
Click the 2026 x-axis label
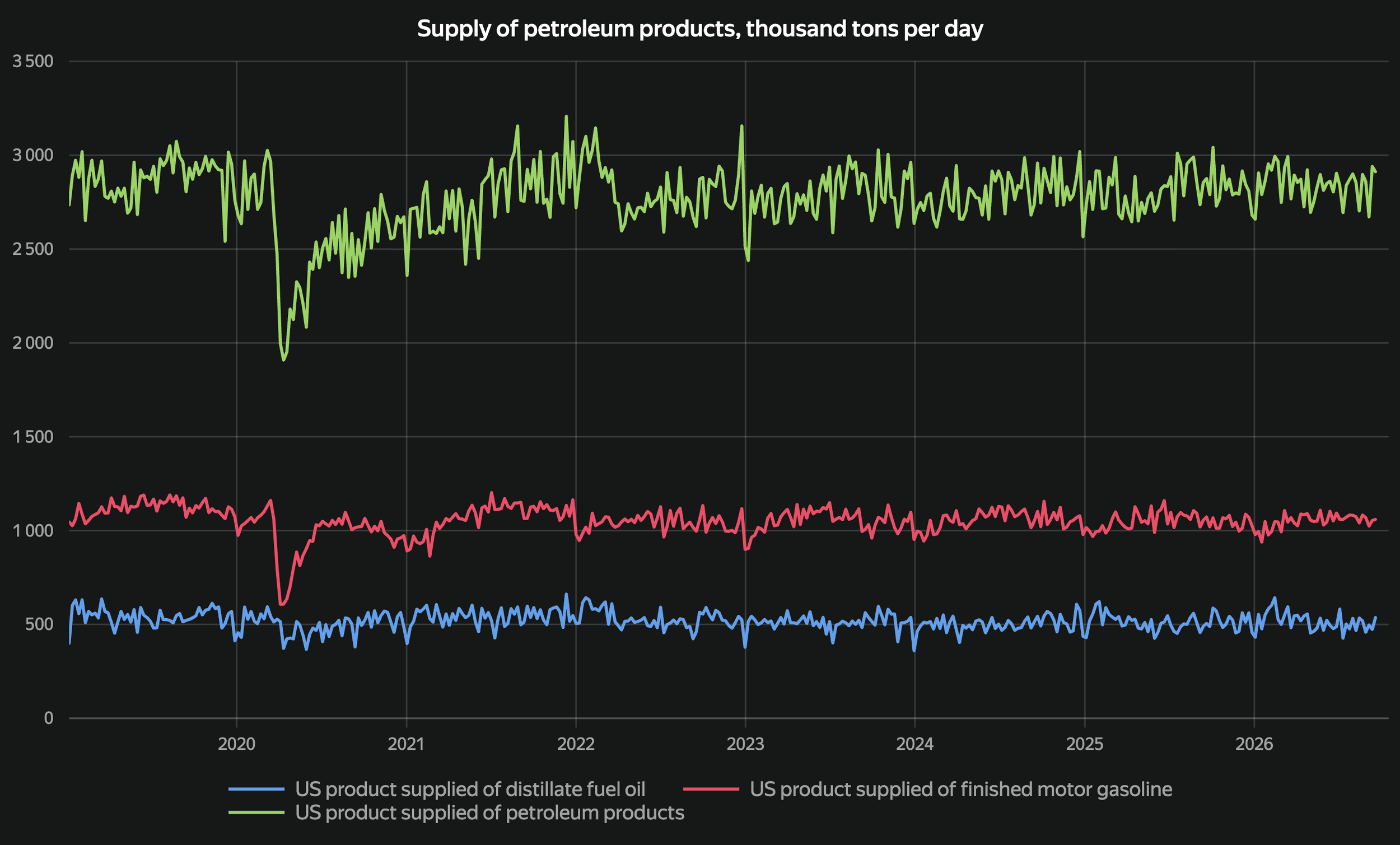[1254, 744]
